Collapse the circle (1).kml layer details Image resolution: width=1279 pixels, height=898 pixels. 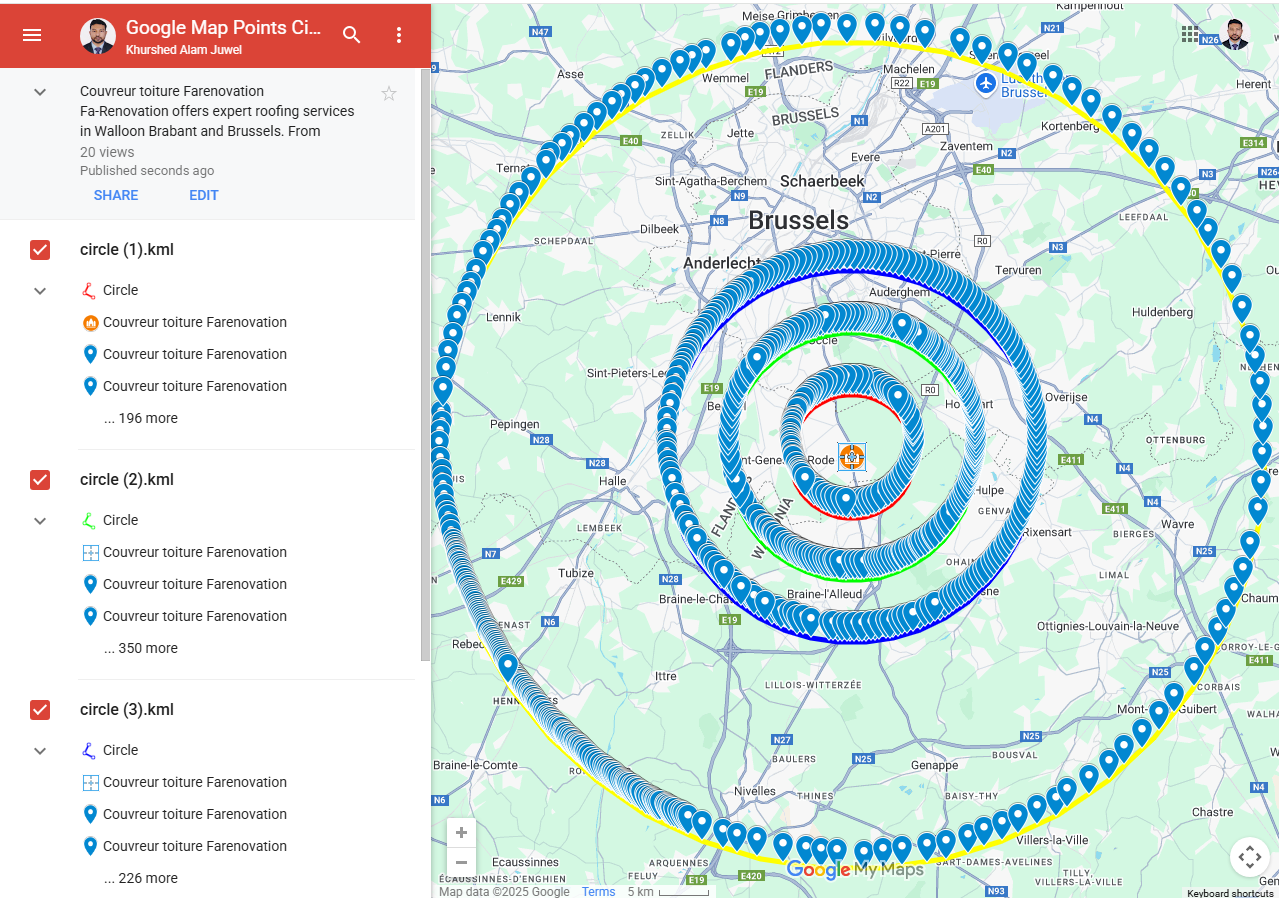(39, 290)
